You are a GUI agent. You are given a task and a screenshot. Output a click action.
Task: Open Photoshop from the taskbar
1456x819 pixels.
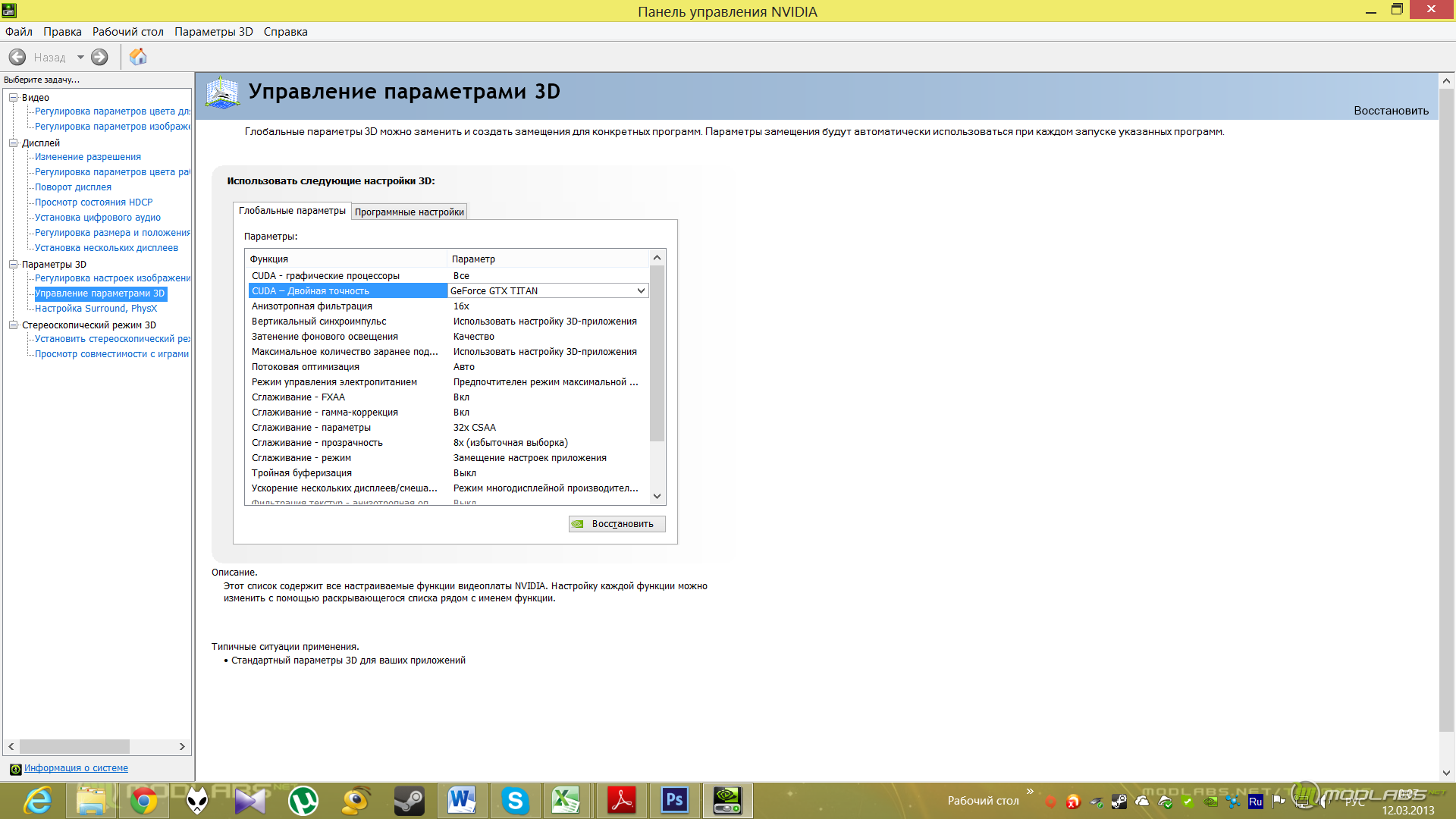click(x=674, y=801)
